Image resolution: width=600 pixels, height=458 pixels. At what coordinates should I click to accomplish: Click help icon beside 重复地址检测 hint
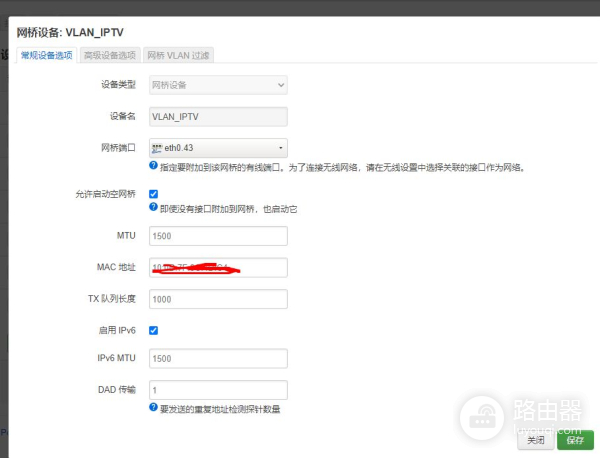[x=153, y=407]
